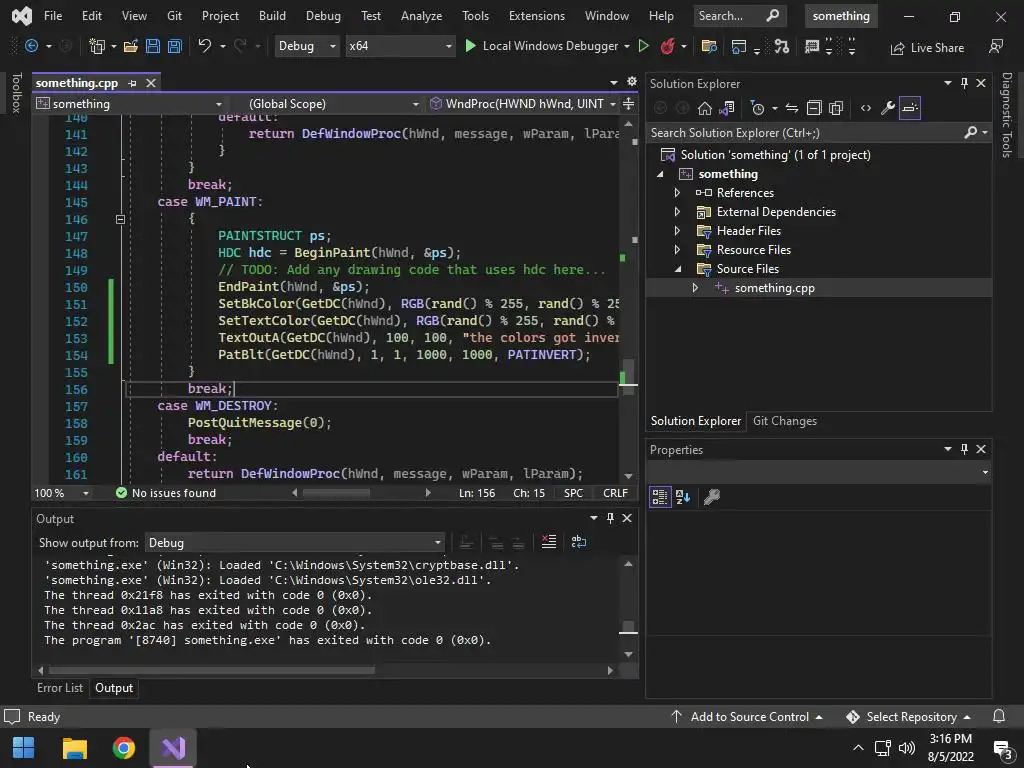1024x768 pixels.
Task: Click the Open File folder icon
Action: (131, 46)
